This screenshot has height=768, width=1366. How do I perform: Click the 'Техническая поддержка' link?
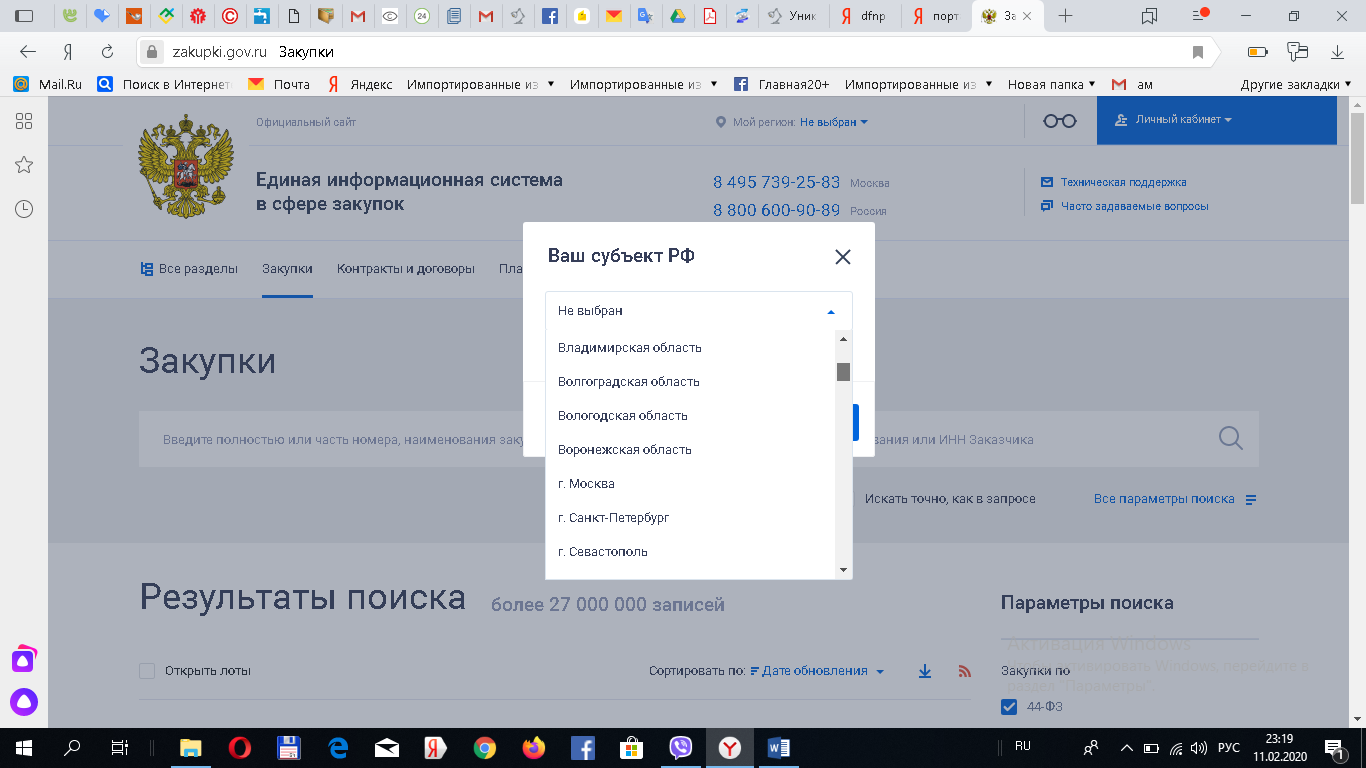[1123, 182]
